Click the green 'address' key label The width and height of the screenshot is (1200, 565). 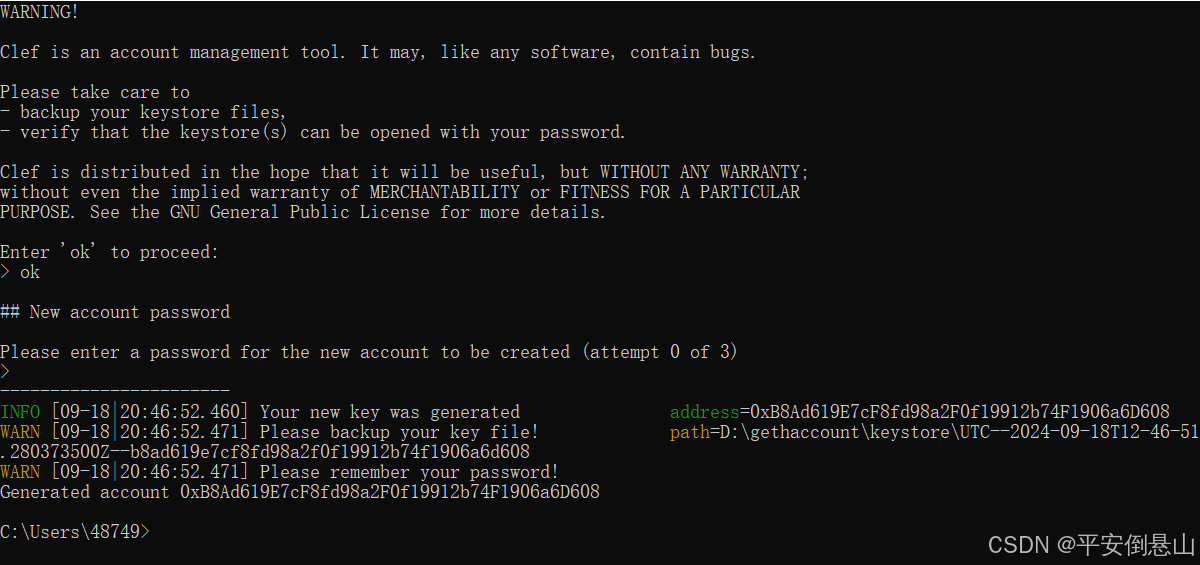pos(704,412)
